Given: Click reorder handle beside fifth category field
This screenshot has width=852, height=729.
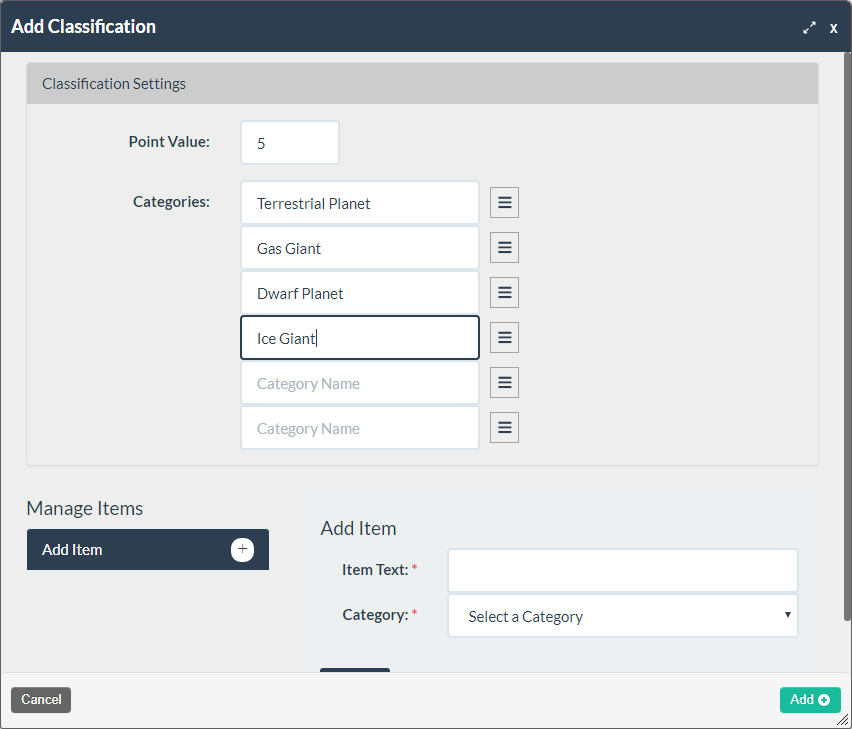Looking at the screenshot, I should pos(504,383).
